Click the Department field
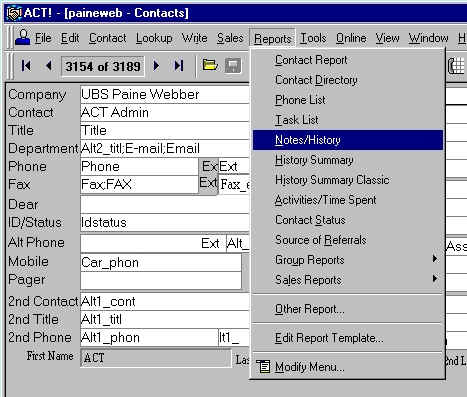The height and width of the screenshot is (397, 467). point(165,149)
